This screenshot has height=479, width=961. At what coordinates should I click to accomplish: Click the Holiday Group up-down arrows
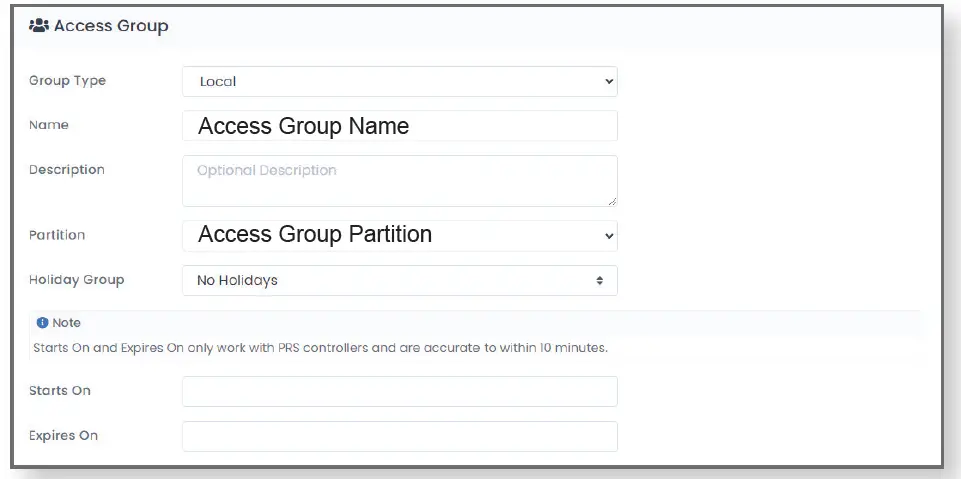[600, 281]
